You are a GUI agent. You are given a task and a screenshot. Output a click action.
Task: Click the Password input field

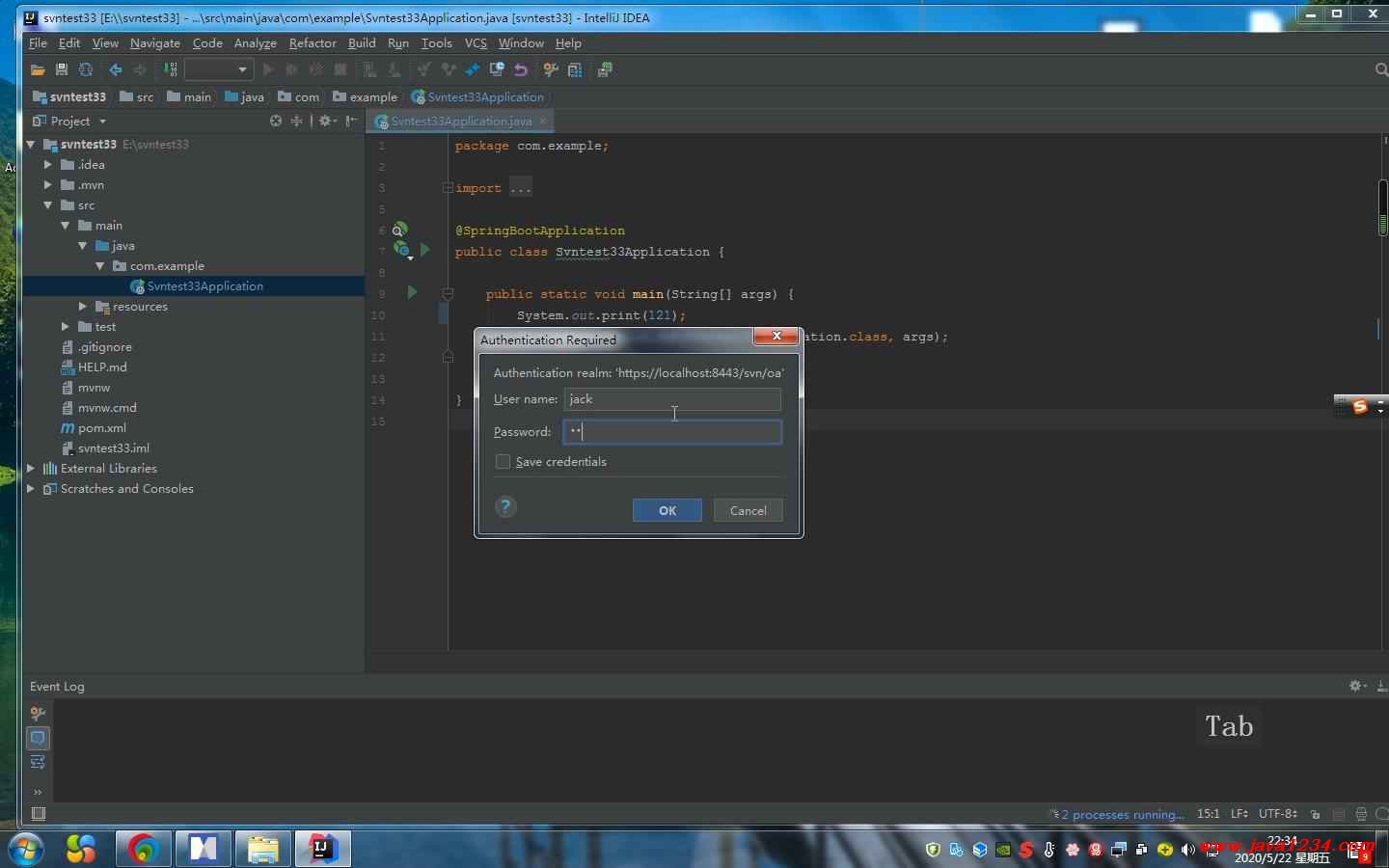672,431
